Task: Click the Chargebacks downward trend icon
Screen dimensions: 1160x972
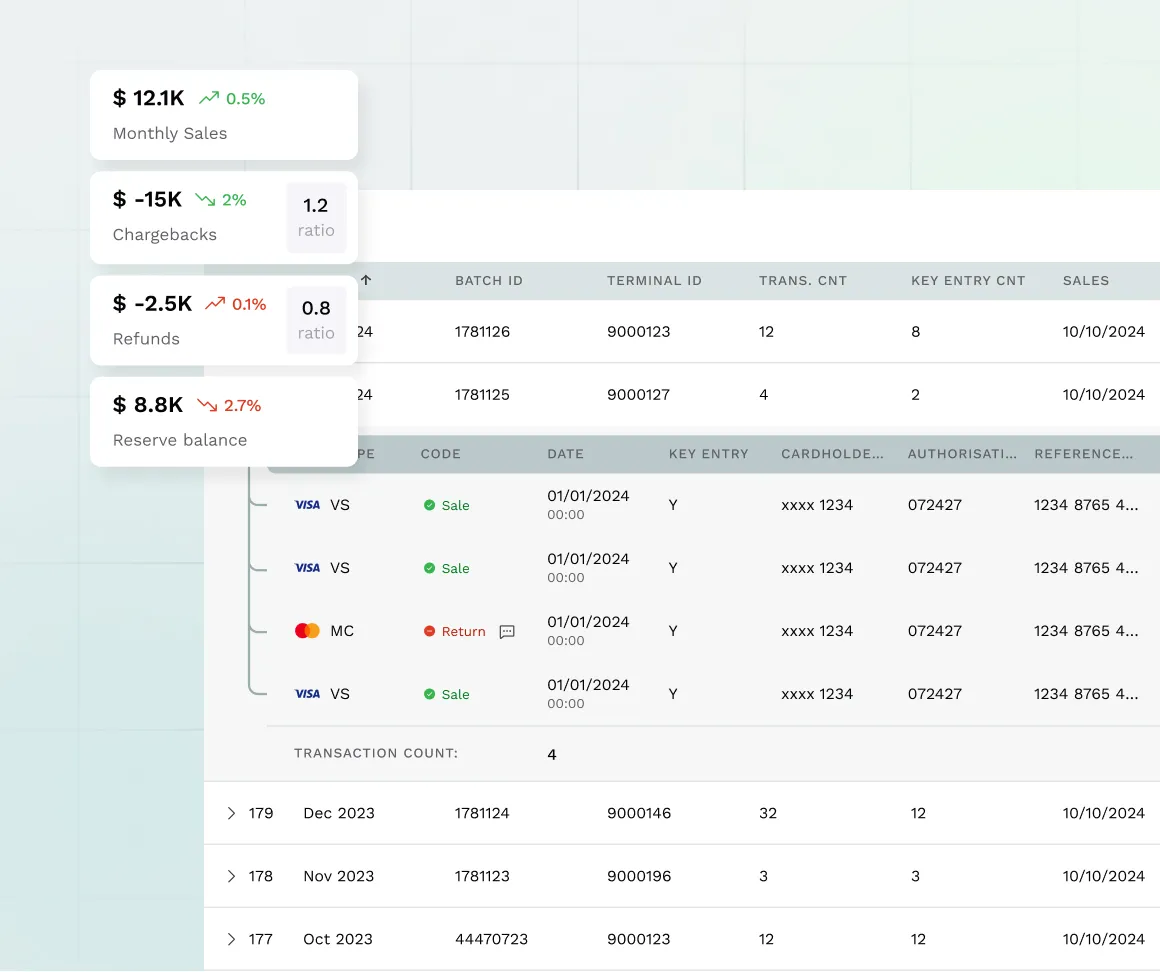Action: (x=205, y=200)
